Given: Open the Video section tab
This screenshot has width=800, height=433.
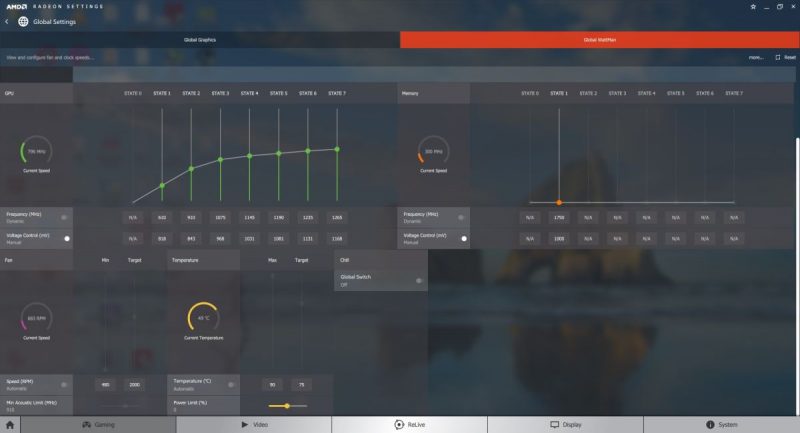Looking at the screenshot, I should coord(254,424).
